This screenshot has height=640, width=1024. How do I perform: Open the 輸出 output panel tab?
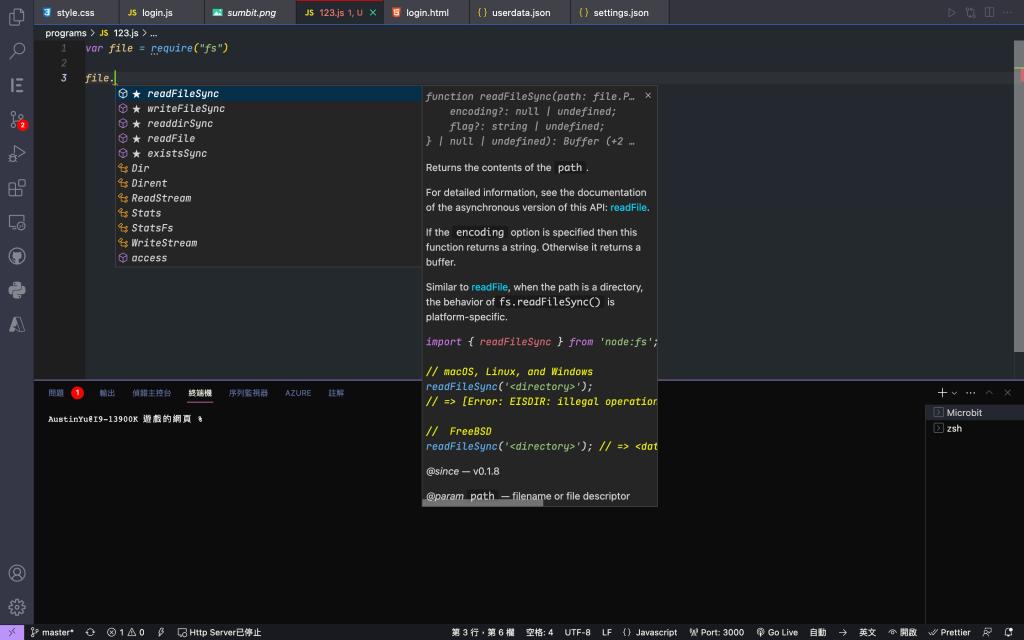(x=107, y=392)
